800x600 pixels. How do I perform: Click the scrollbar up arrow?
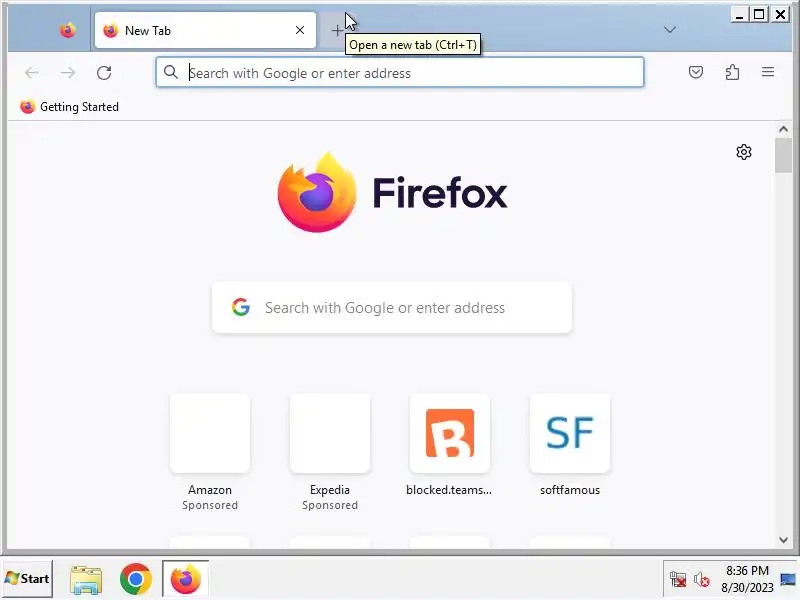(783, 129)
